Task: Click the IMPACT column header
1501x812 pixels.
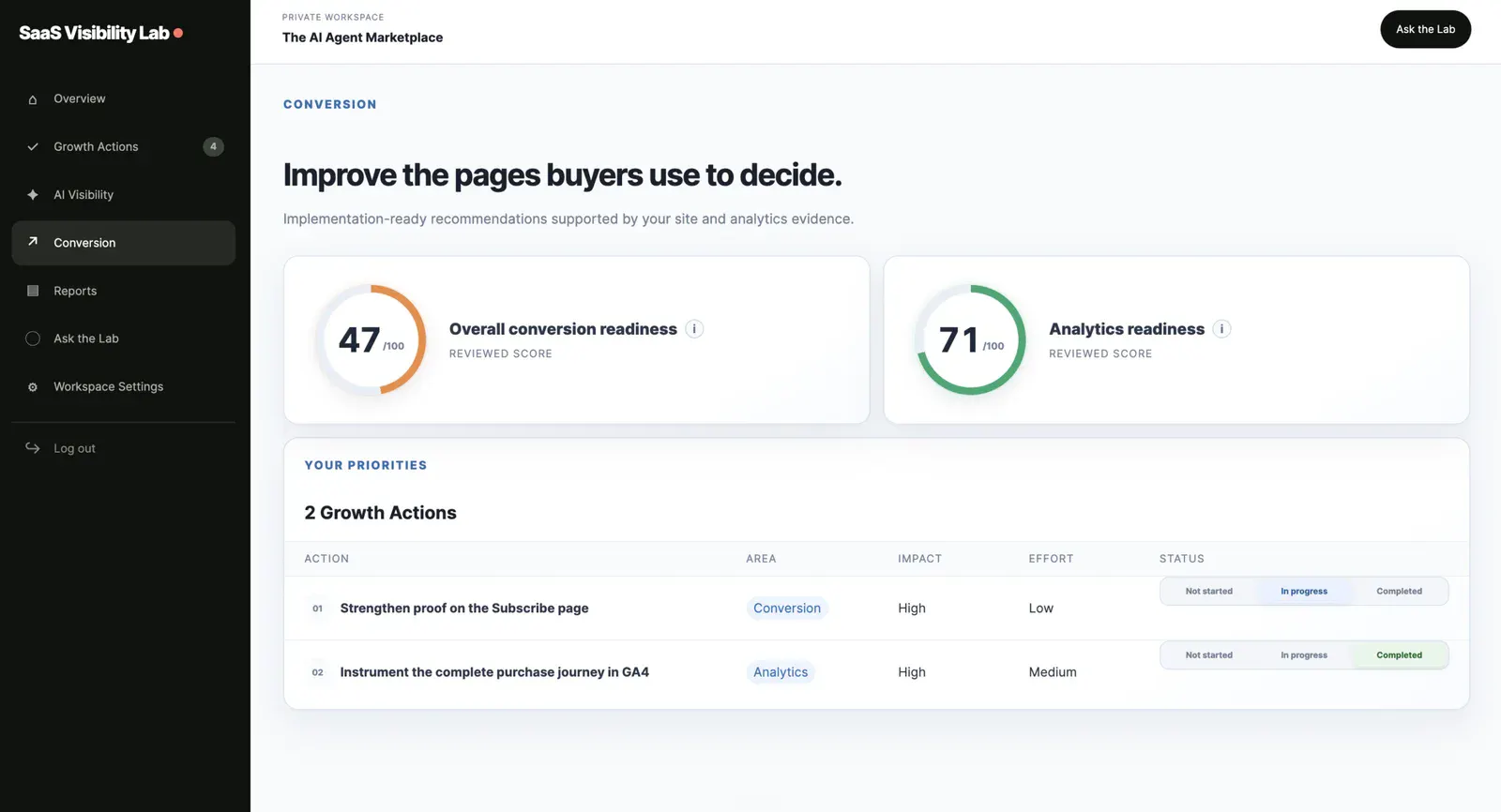Action: pyautogui.click(x=919, y=559)
